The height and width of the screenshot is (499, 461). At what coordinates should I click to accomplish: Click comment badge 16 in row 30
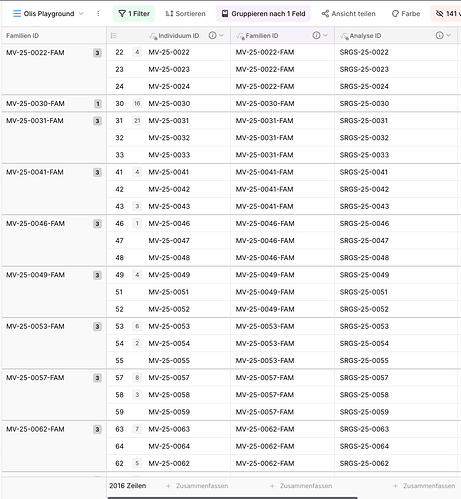point(137,103)
